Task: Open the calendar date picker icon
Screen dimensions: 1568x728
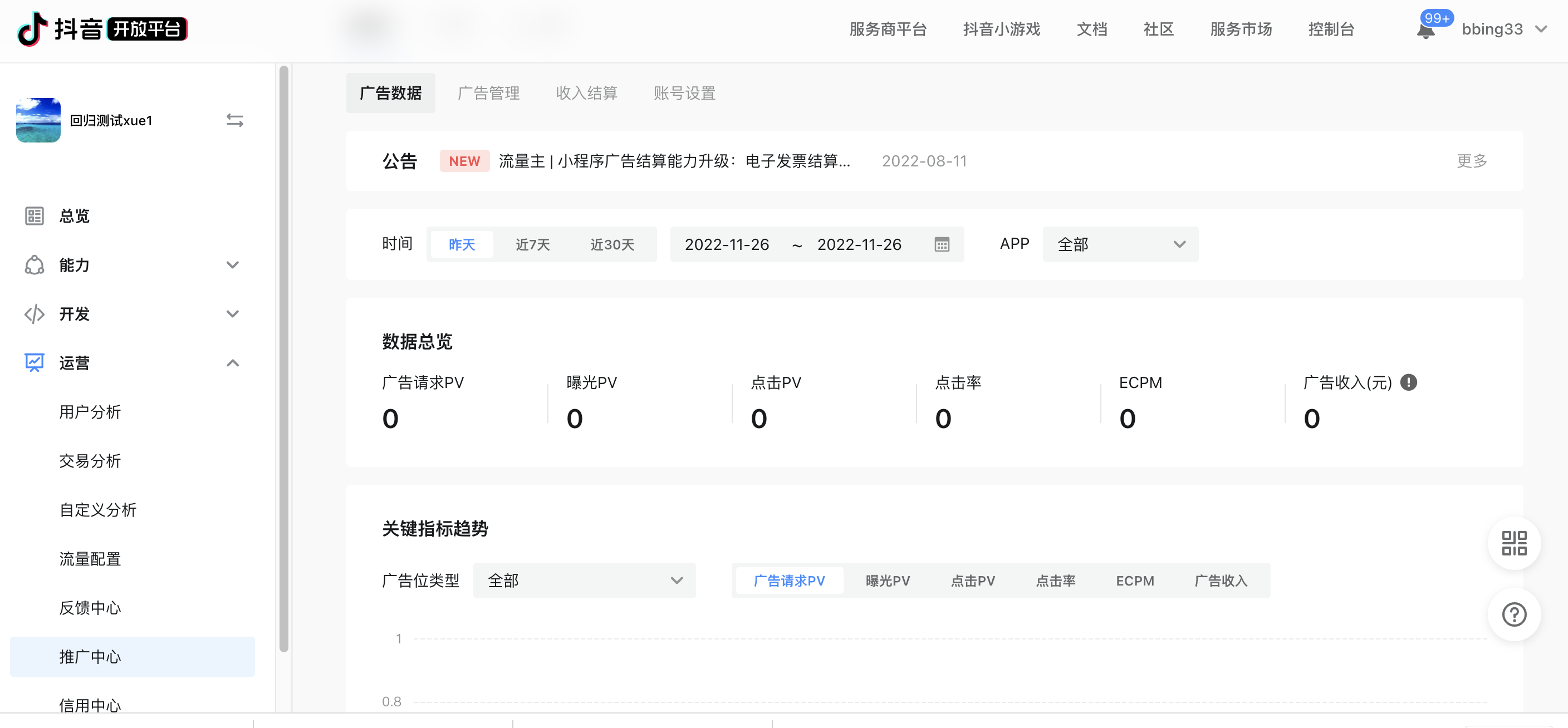Action: point(942,244)
